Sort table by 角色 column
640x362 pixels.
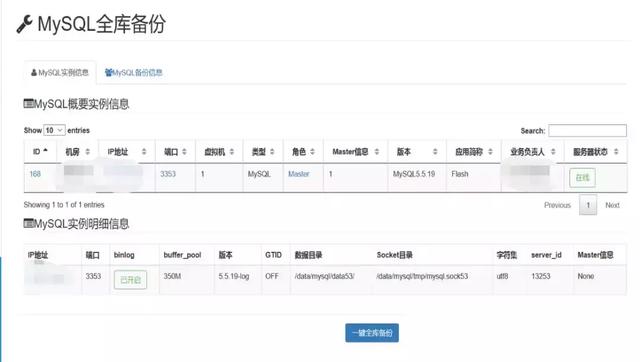[x=303, y=152]
